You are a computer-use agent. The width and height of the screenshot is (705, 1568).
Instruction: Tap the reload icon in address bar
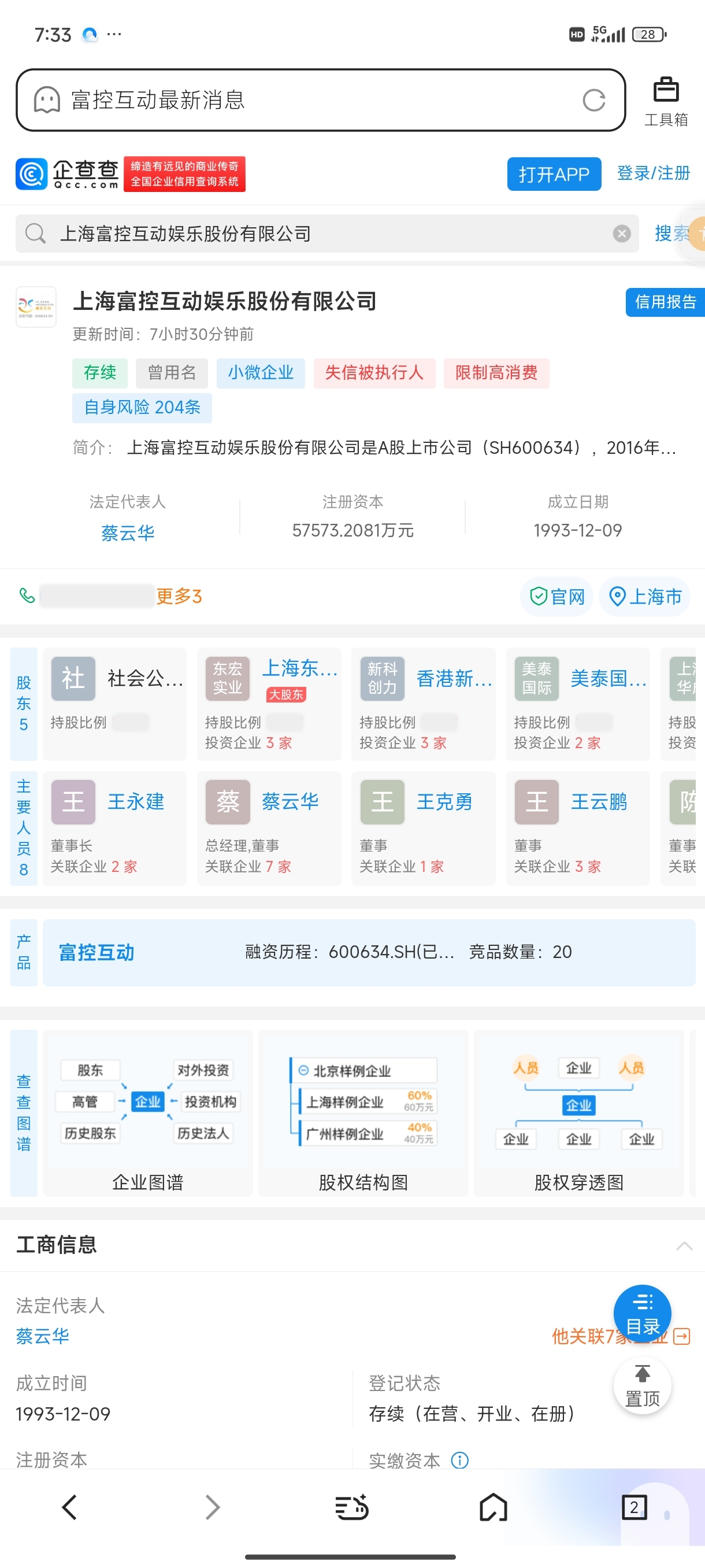click(593, 101)
